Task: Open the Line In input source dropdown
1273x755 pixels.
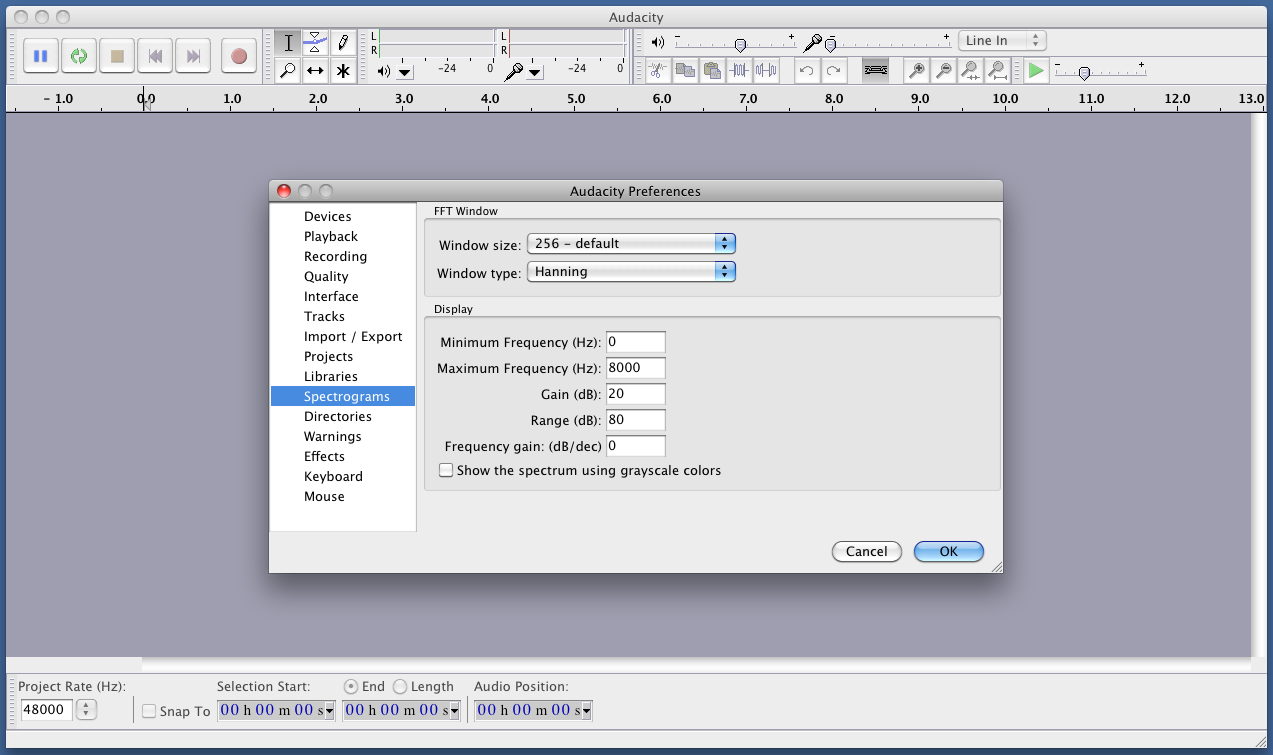Action: tap(1002, 41)
